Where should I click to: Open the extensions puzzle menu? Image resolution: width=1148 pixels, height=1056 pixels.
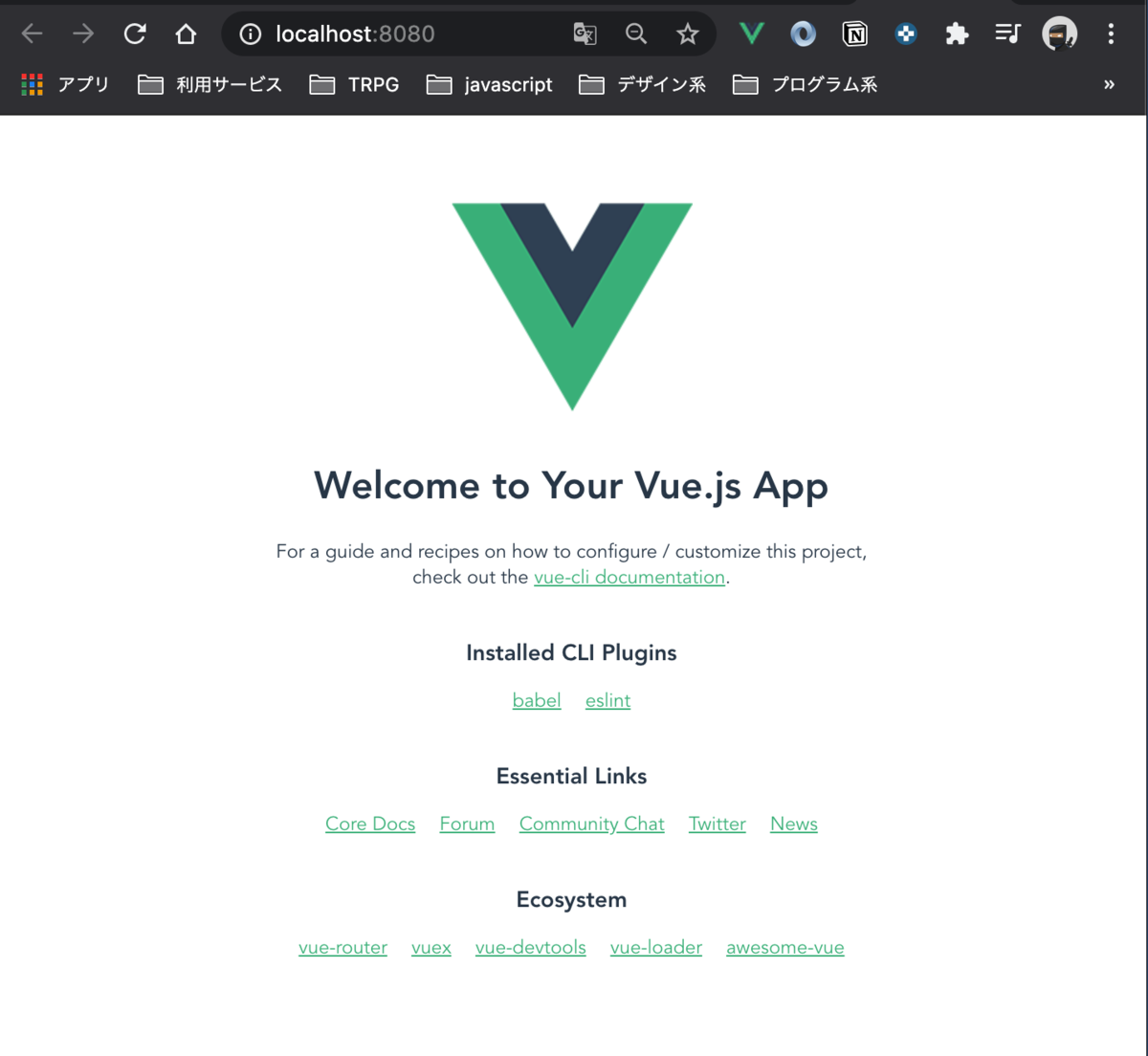coord(957,34)
